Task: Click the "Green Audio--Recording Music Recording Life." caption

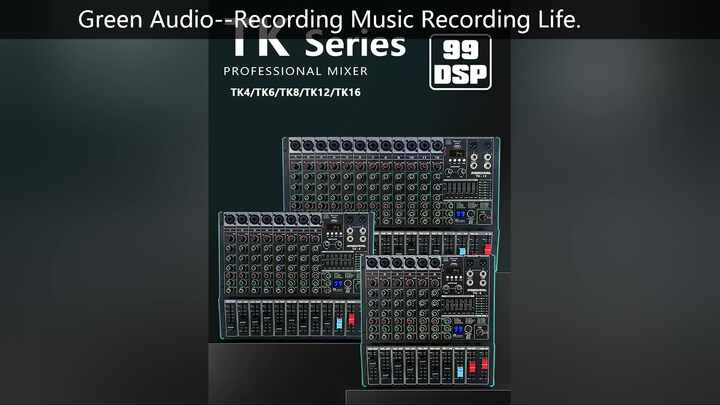Action: [329, 20]
